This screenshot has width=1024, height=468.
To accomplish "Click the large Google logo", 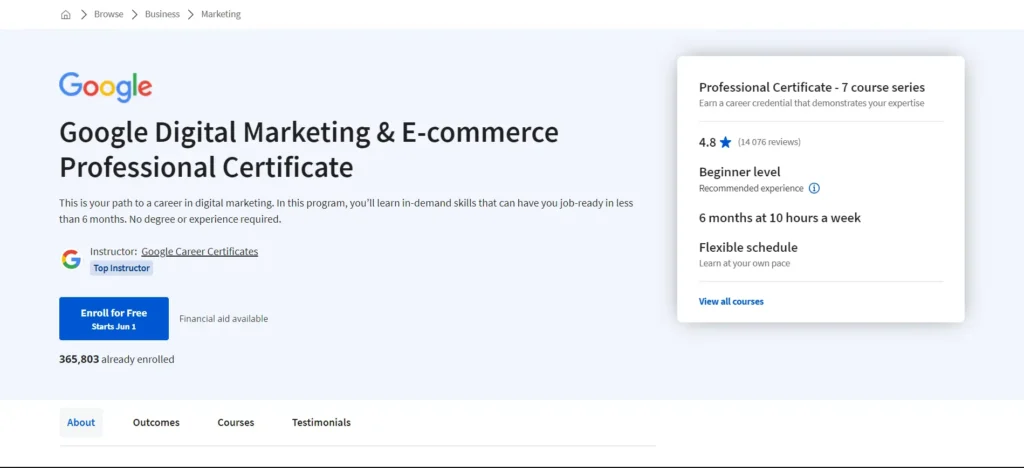I will coord(106,87).
